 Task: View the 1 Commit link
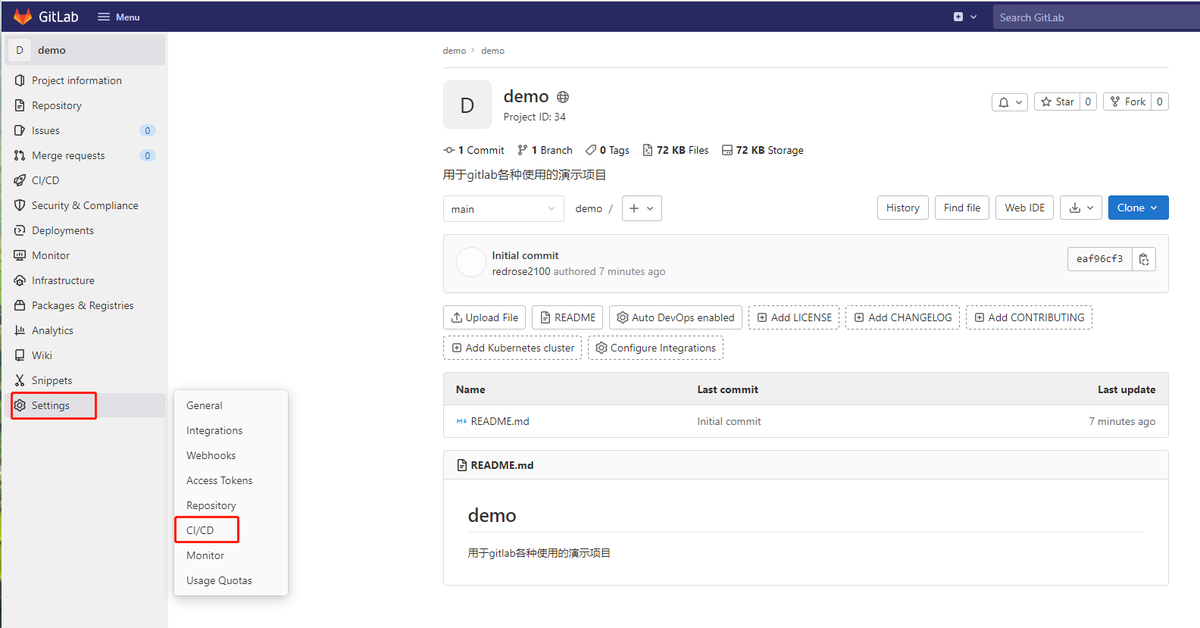(474, 150)
